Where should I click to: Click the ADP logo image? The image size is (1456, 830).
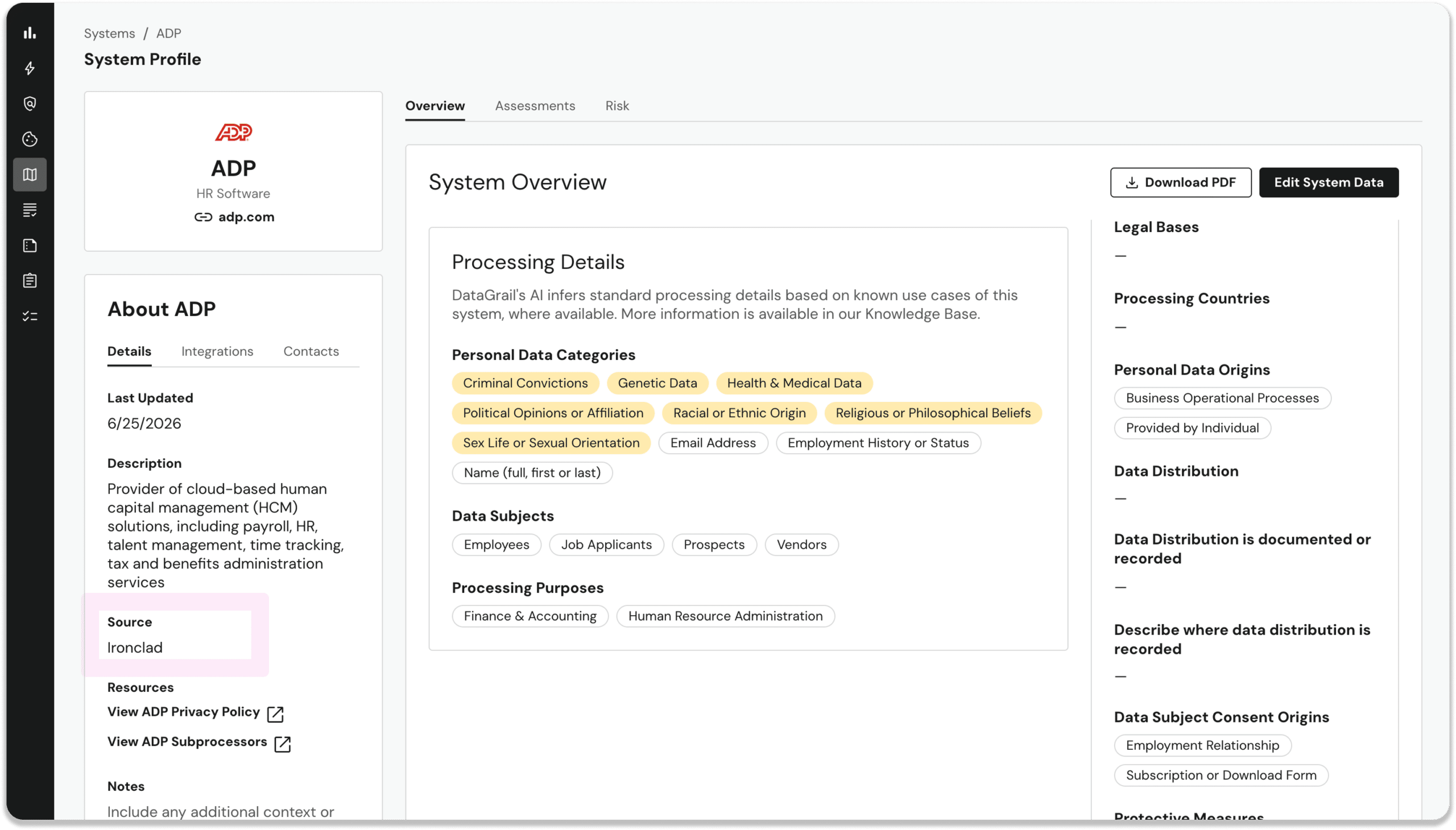pyautogui.click(x=233, y=132)
